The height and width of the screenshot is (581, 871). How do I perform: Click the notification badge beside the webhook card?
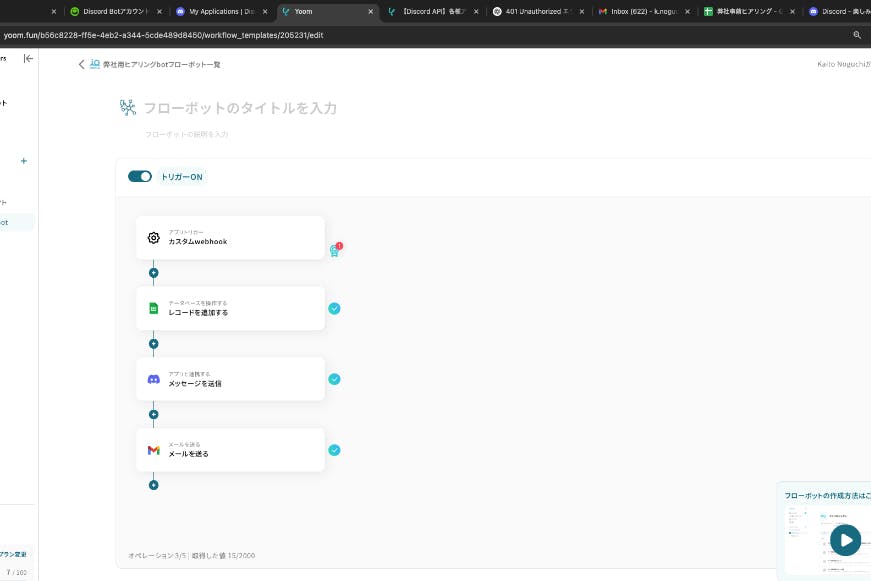[335, 249]
